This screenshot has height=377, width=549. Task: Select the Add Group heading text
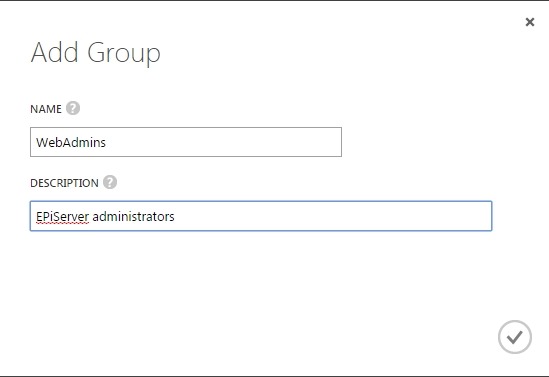pyautogui.click(x=96, y=53)
